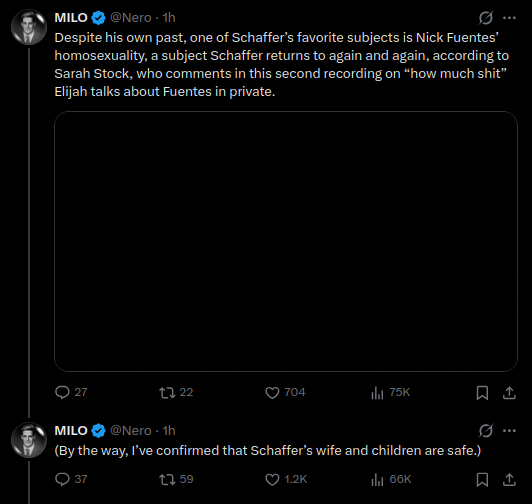Image resolution: width=532 pixels, height=504 pixels.
Task: Repost the first tweet with 22 reposts
Action: point(176,392)
